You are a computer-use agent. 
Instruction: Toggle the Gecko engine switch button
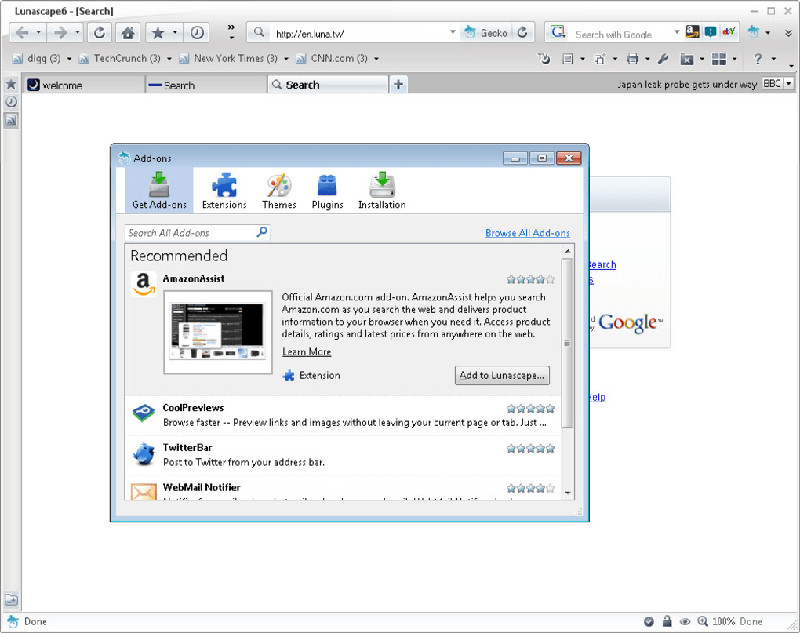click(486, 33)
